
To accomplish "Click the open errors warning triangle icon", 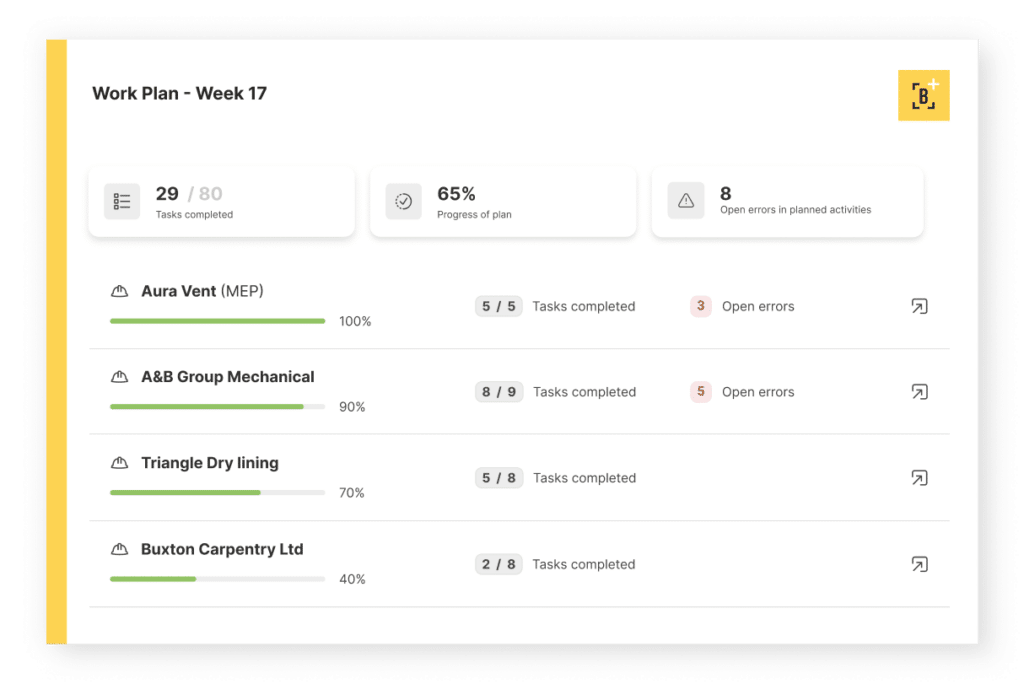I will [685, 200].
